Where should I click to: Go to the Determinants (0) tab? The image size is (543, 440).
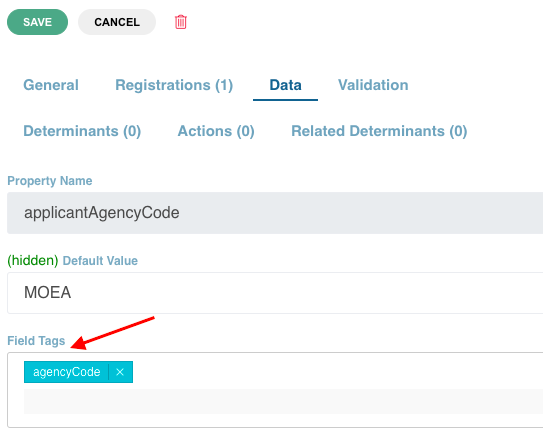coord(82,131)
